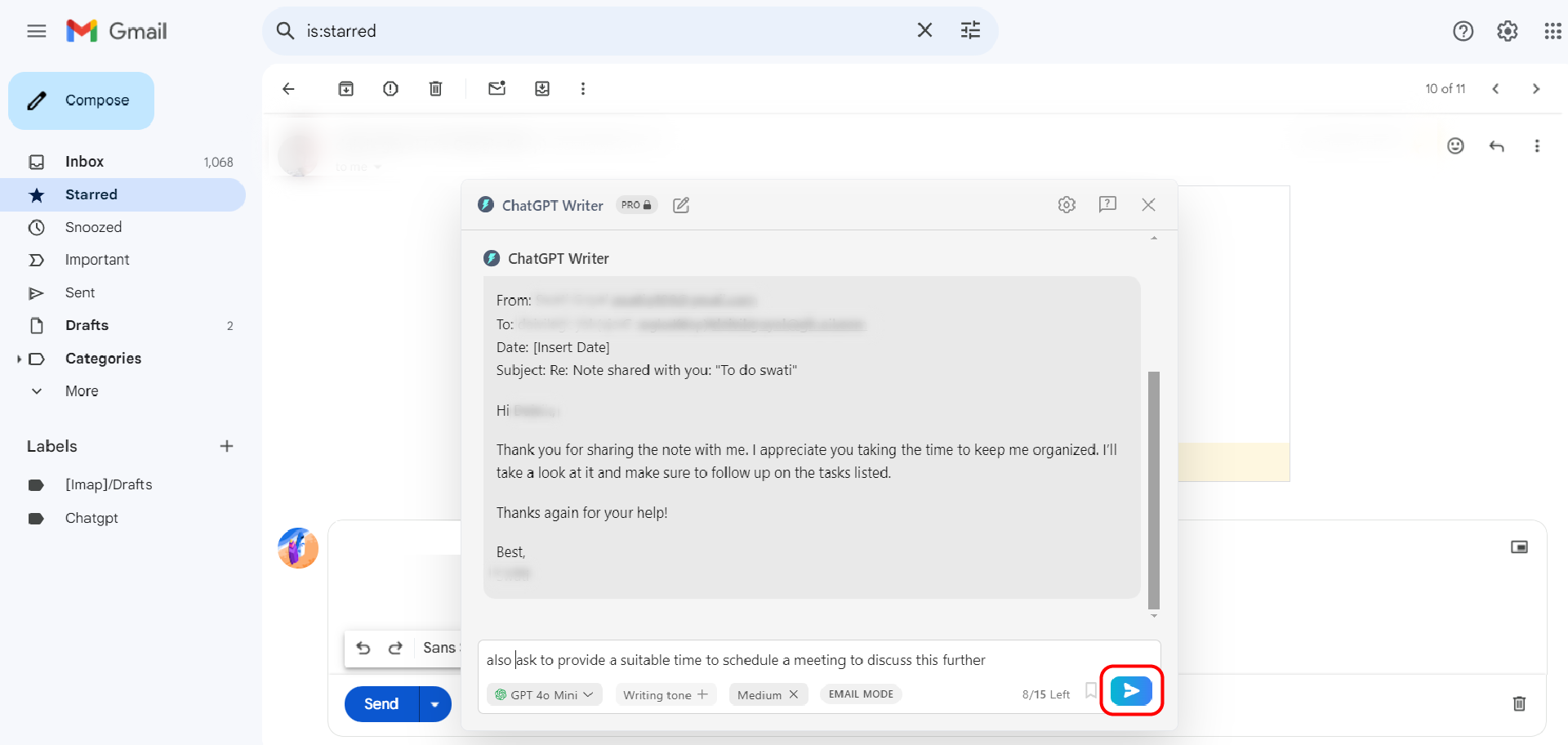
Task: Go to the newer conversation
Action: click(x=1495, y=88)
